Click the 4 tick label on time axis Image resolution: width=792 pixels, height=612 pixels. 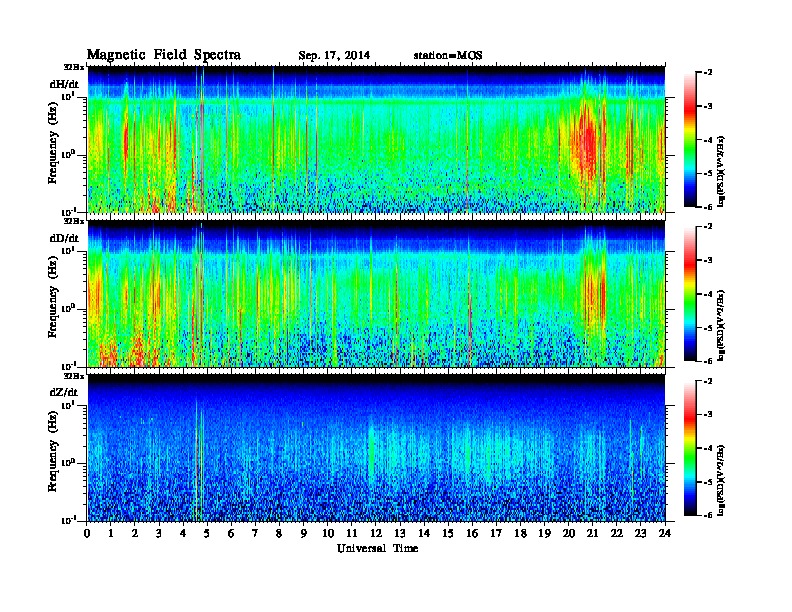pos(183,533)
